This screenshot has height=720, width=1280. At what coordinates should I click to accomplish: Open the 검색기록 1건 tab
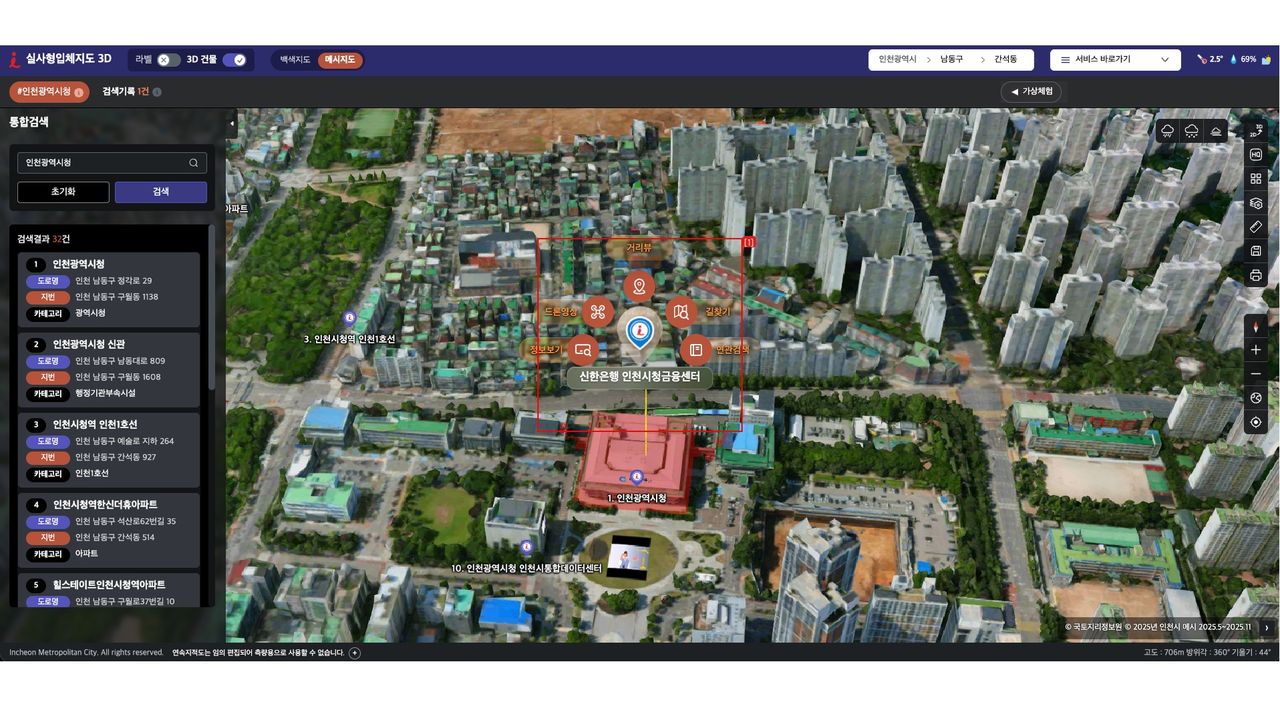(x=130, y=92)
